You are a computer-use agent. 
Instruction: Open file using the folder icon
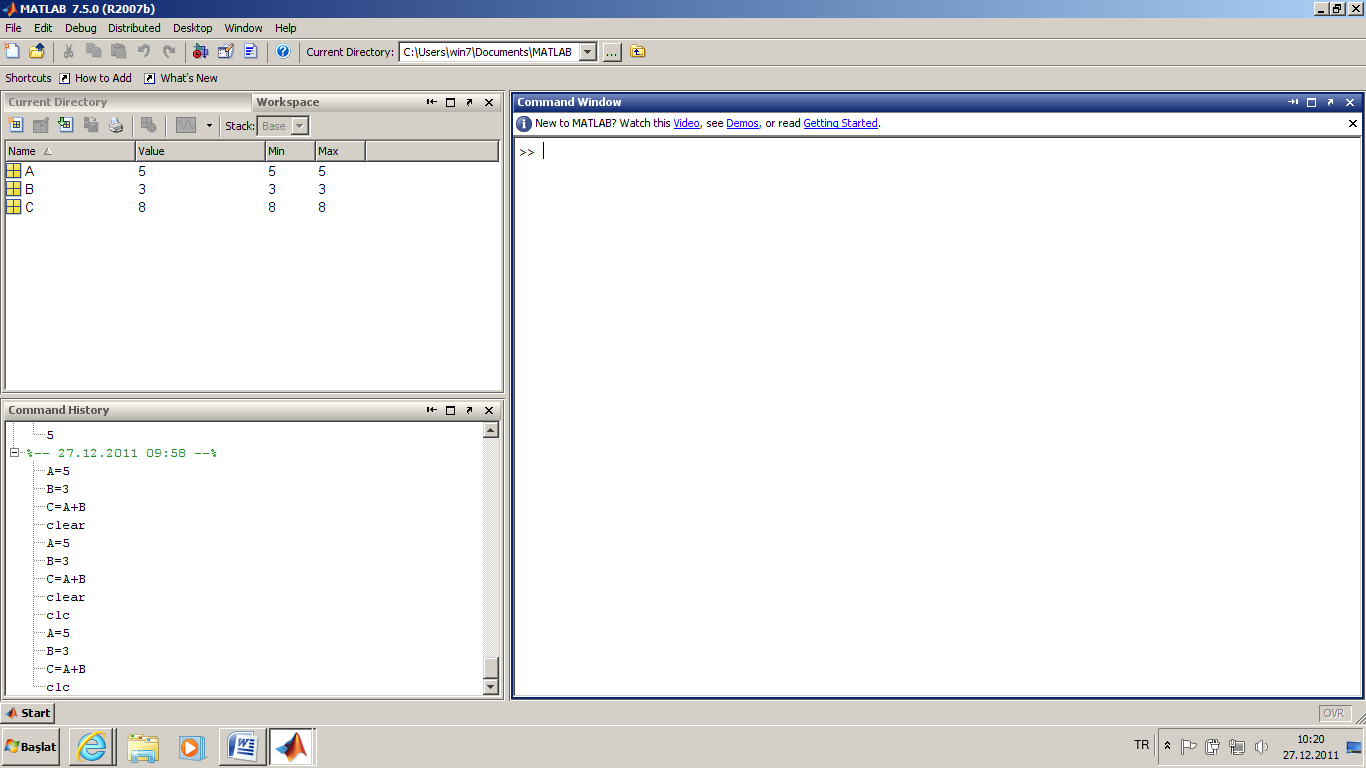[x=37, y=51]
